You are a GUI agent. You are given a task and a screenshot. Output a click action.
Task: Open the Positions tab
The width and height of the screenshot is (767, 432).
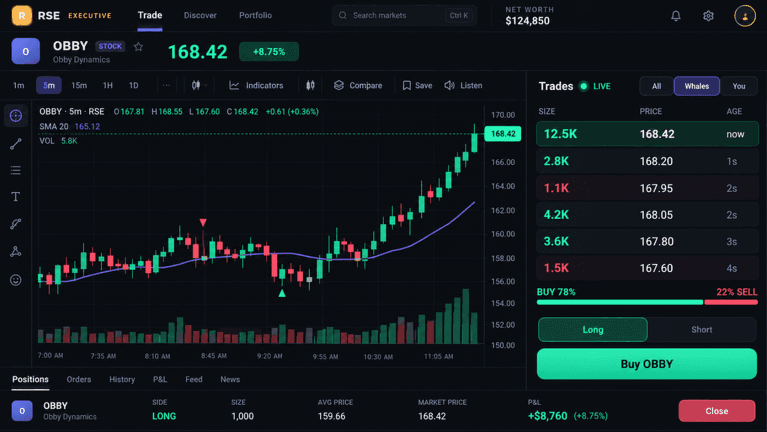coord(30,379)
